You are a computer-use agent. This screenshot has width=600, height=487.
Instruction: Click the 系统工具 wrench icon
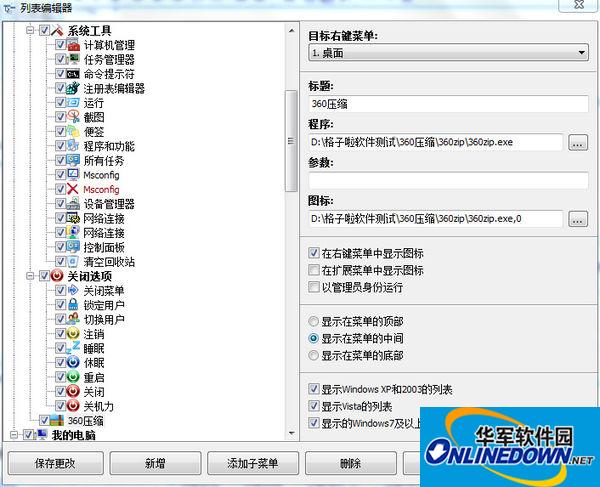57,31
